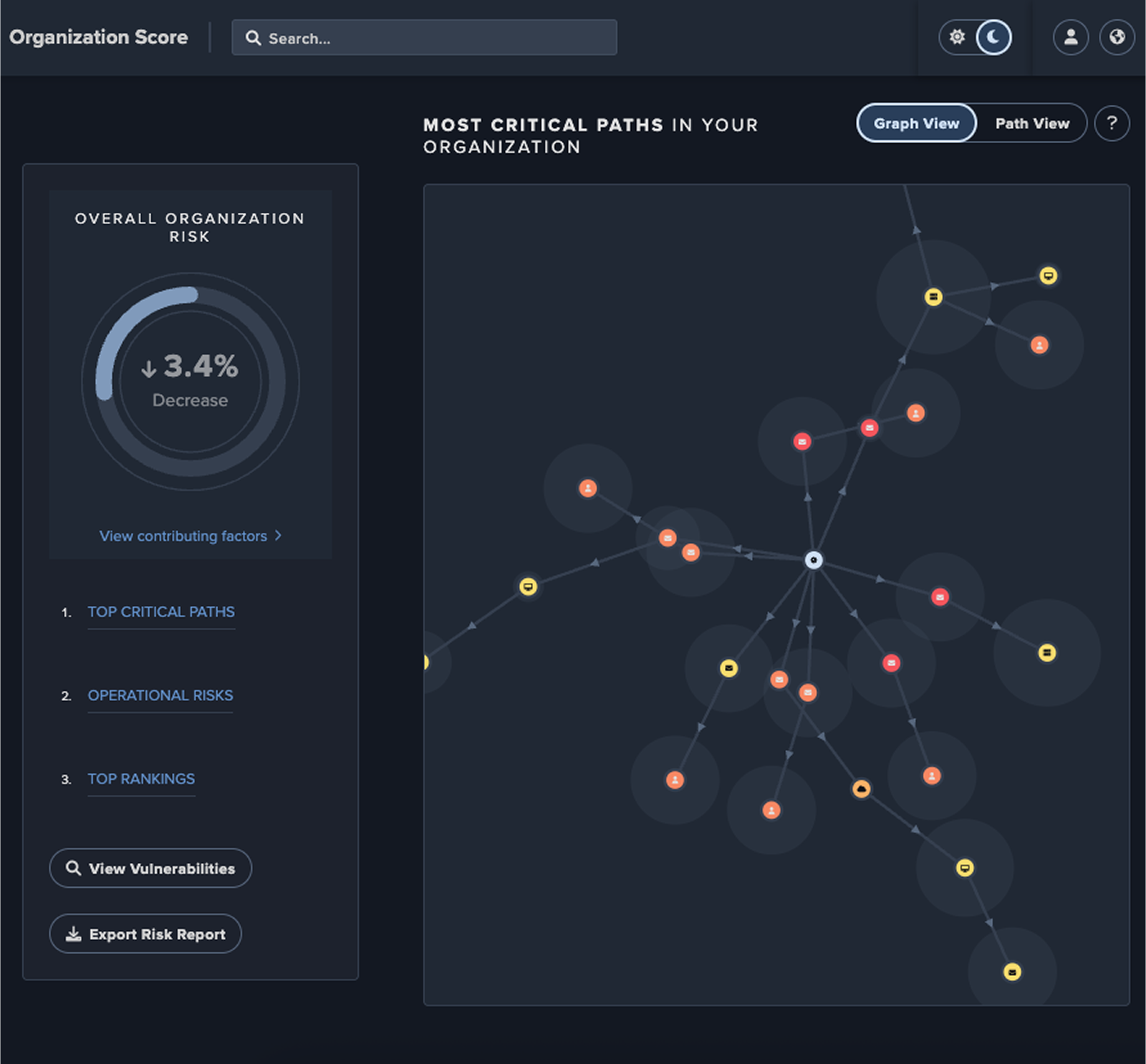Expand View contributing factors chevron

(x=278, y=536)
